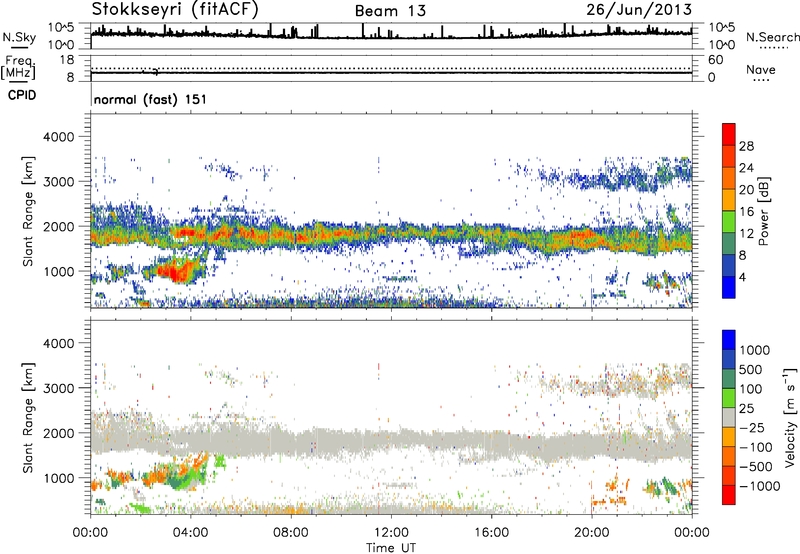Click the blue bottom segment of power colorbar

(729, 287)
